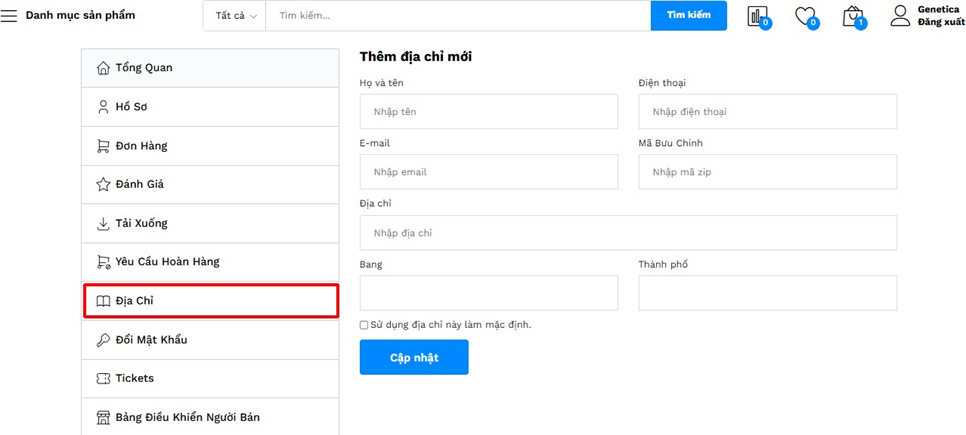
Task: Focus the 'Nhập địa chỉ' address input field
Action: tap(628, 233)
